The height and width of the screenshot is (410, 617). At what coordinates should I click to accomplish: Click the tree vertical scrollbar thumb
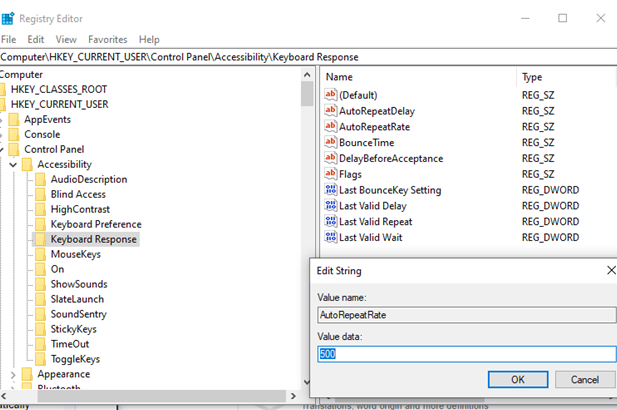point(307,94)
